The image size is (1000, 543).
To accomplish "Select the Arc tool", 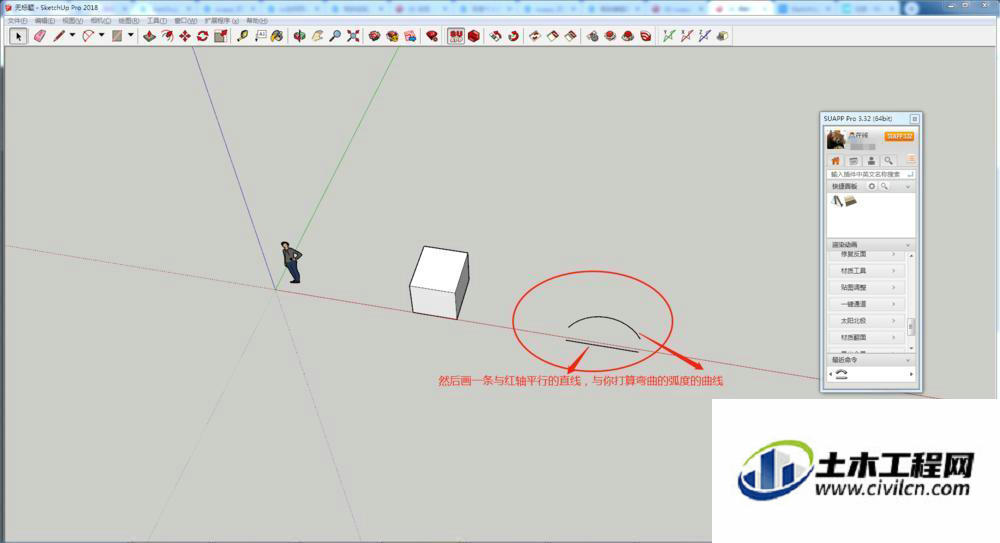I will (x=88, y=36).
